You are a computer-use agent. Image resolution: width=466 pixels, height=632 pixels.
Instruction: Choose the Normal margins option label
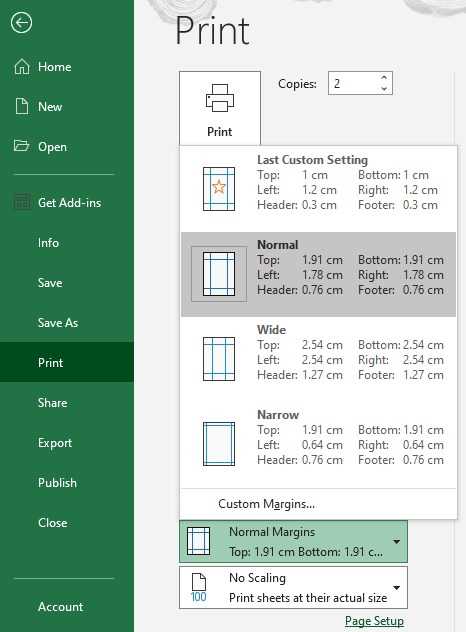(x=278, y=245)
